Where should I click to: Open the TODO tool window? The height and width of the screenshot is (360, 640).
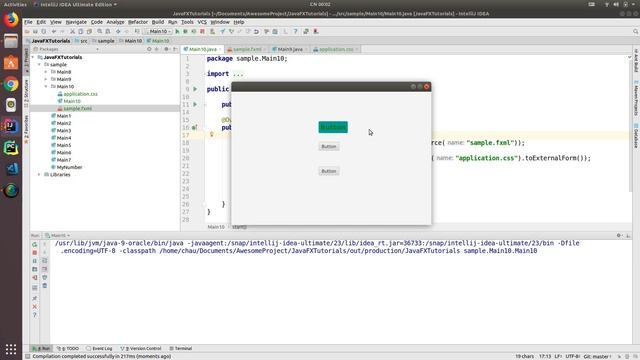[x=68, y=349]
